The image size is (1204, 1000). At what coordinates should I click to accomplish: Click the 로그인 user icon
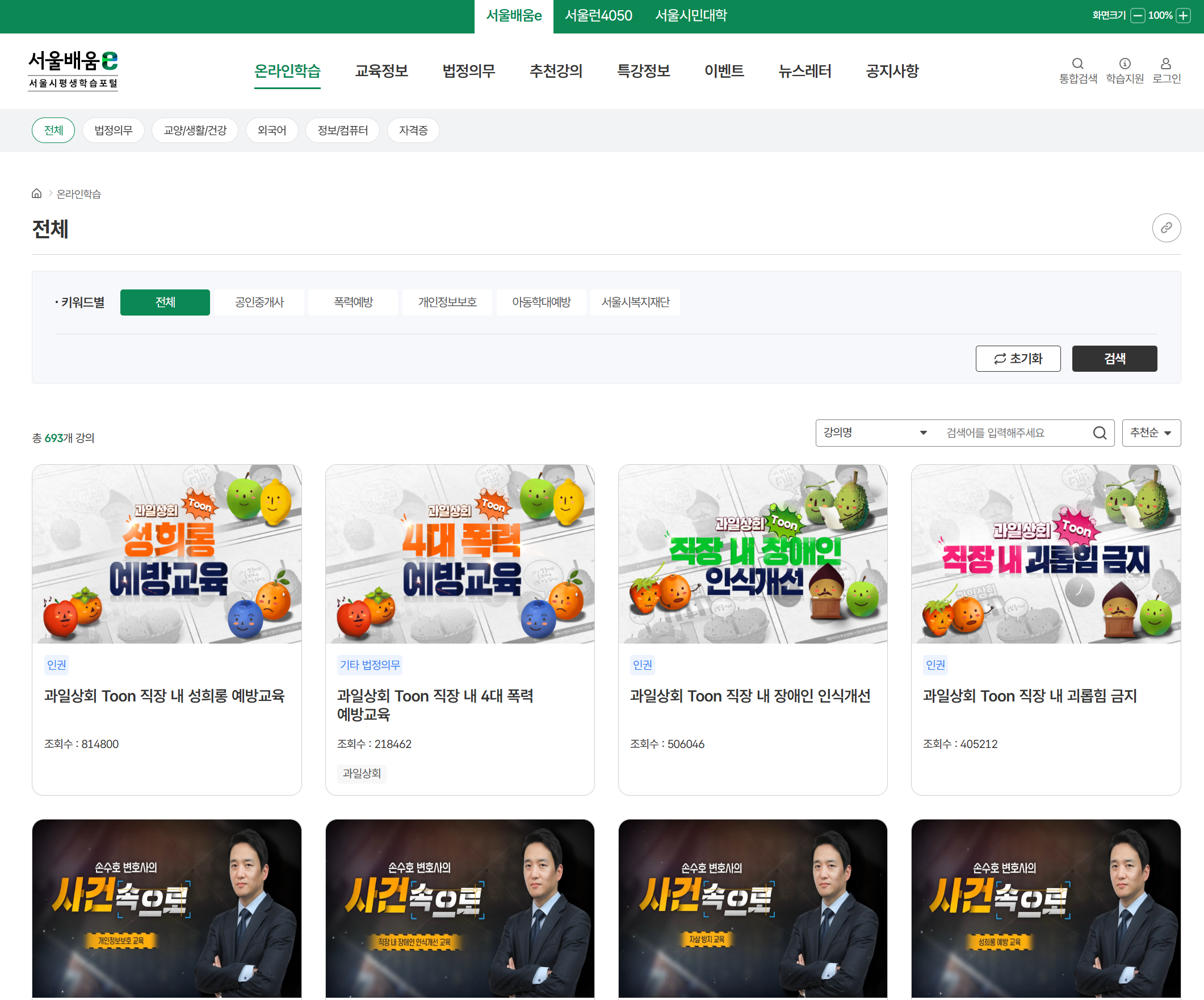click(1165, 64)
